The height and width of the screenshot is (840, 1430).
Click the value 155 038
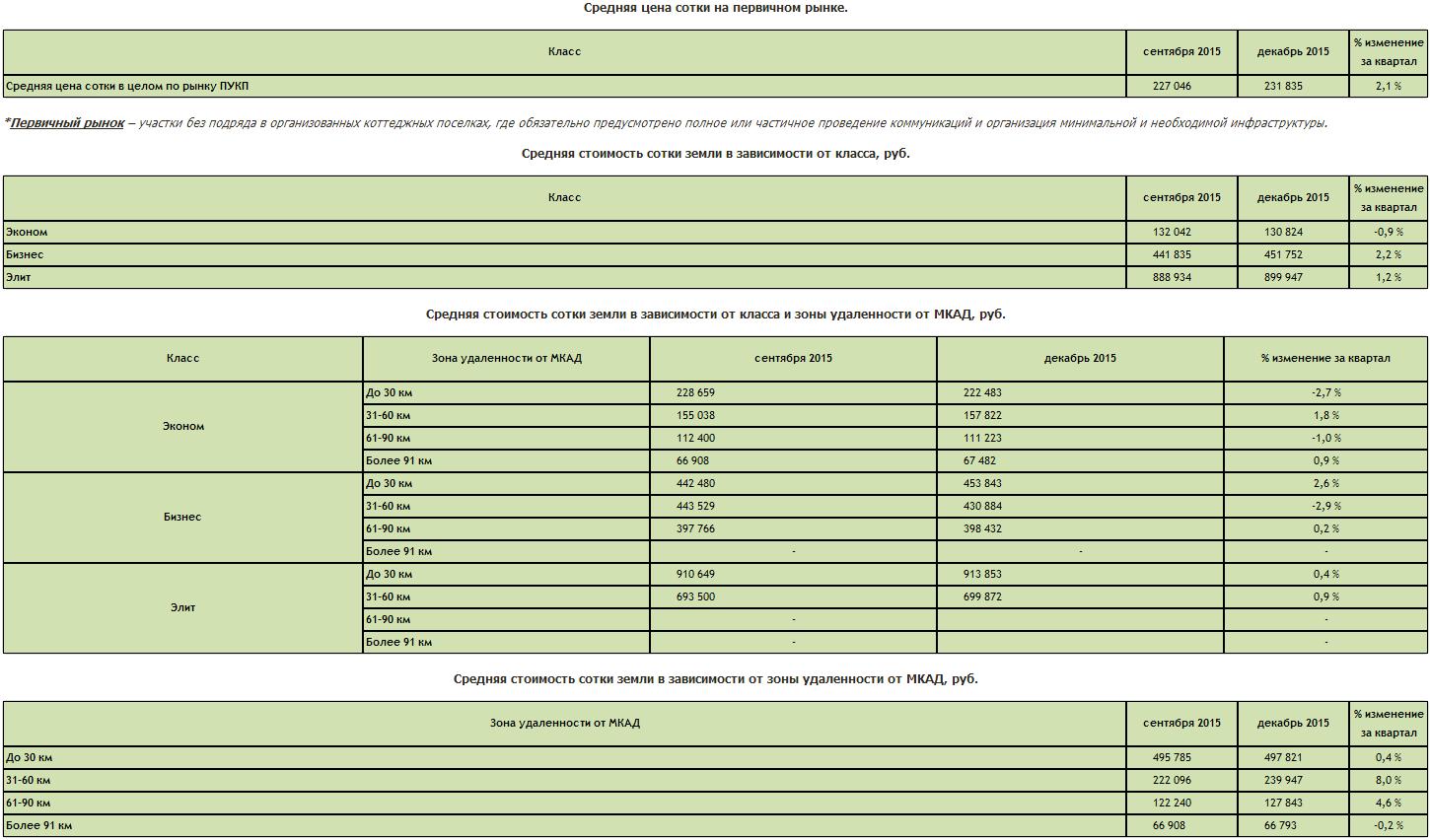[695, 415]
